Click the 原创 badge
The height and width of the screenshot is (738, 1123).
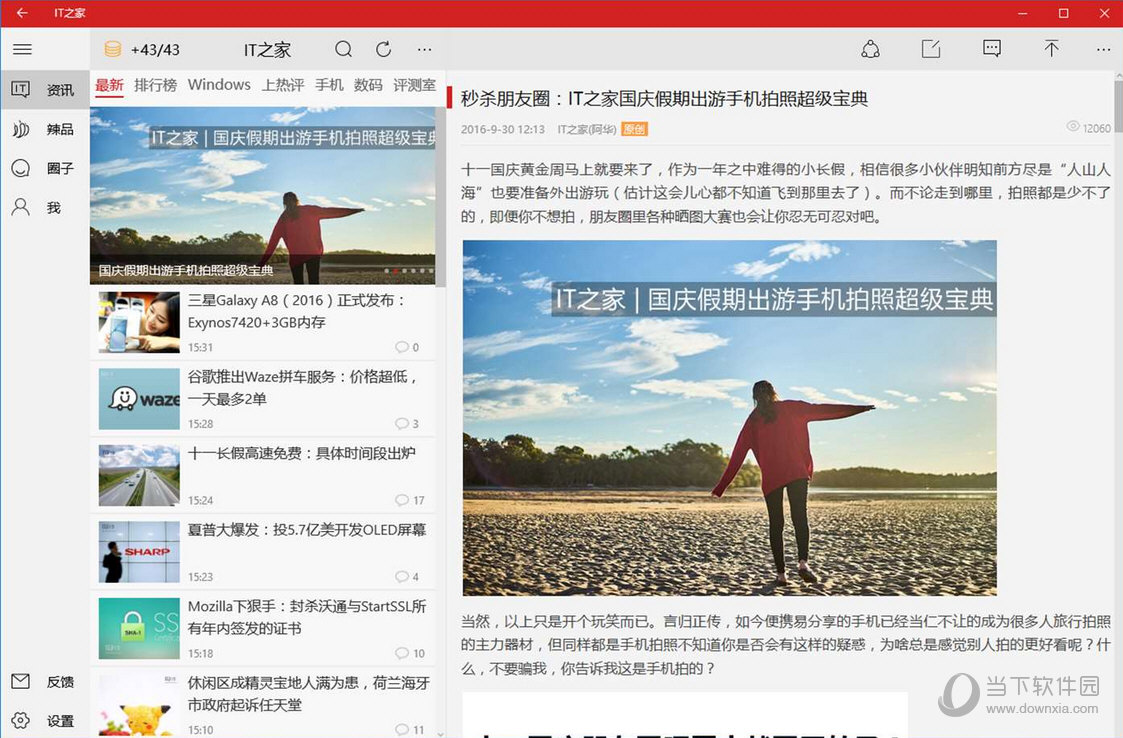click(635, 129)
